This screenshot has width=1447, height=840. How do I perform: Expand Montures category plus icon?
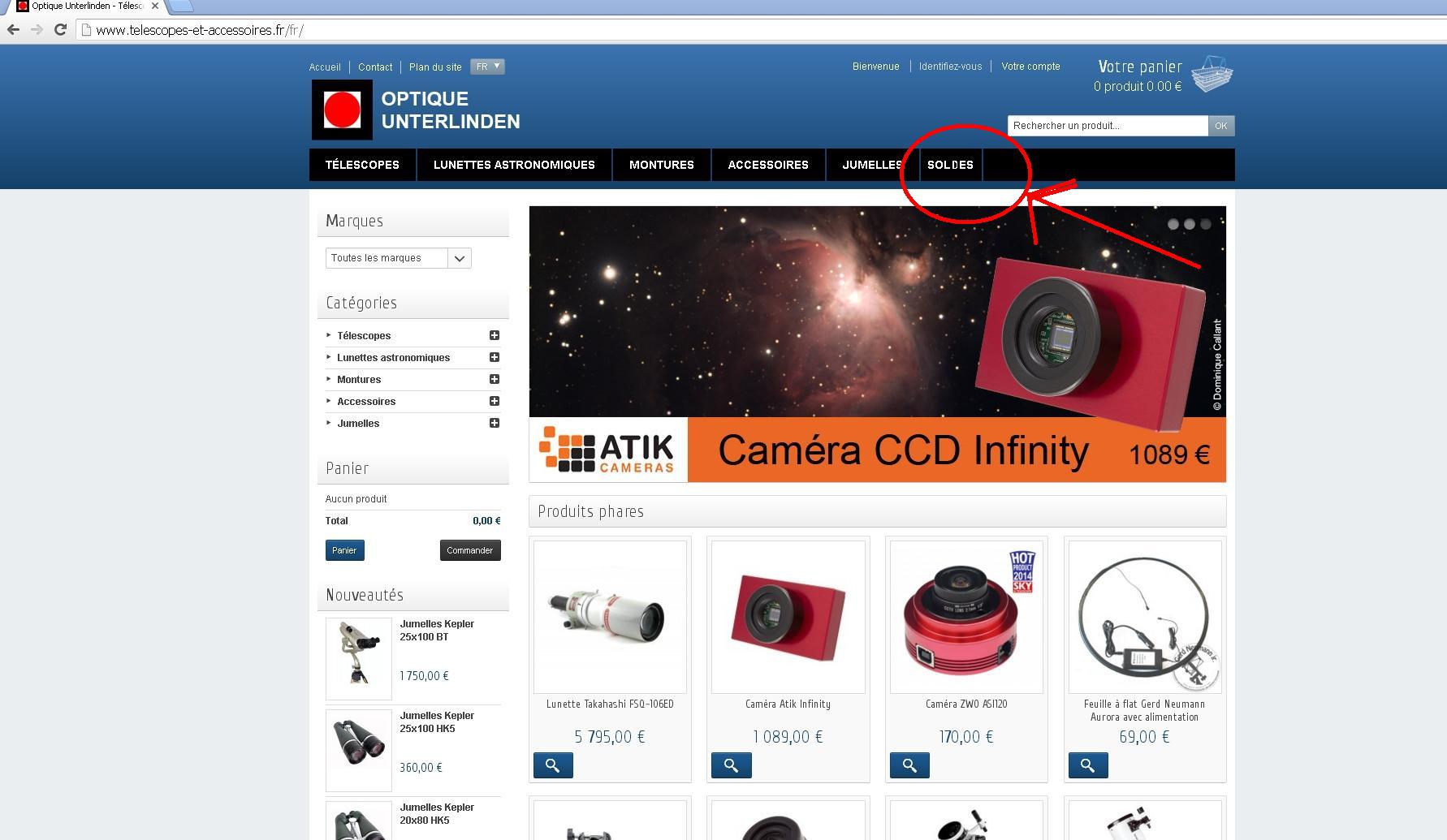pyautogui.click(x=494, y=379)
